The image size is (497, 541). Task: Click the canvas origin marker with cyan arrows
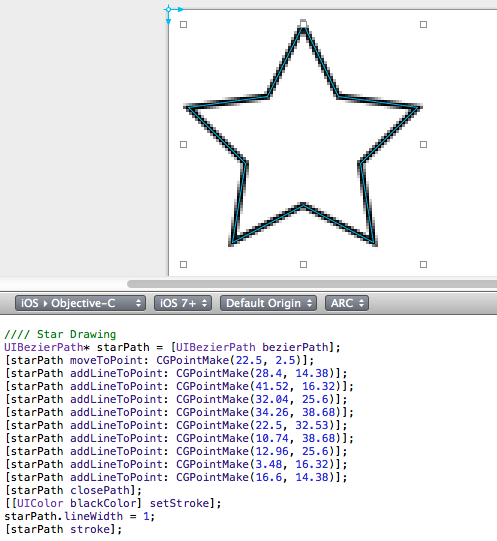[x=168, y=10]
